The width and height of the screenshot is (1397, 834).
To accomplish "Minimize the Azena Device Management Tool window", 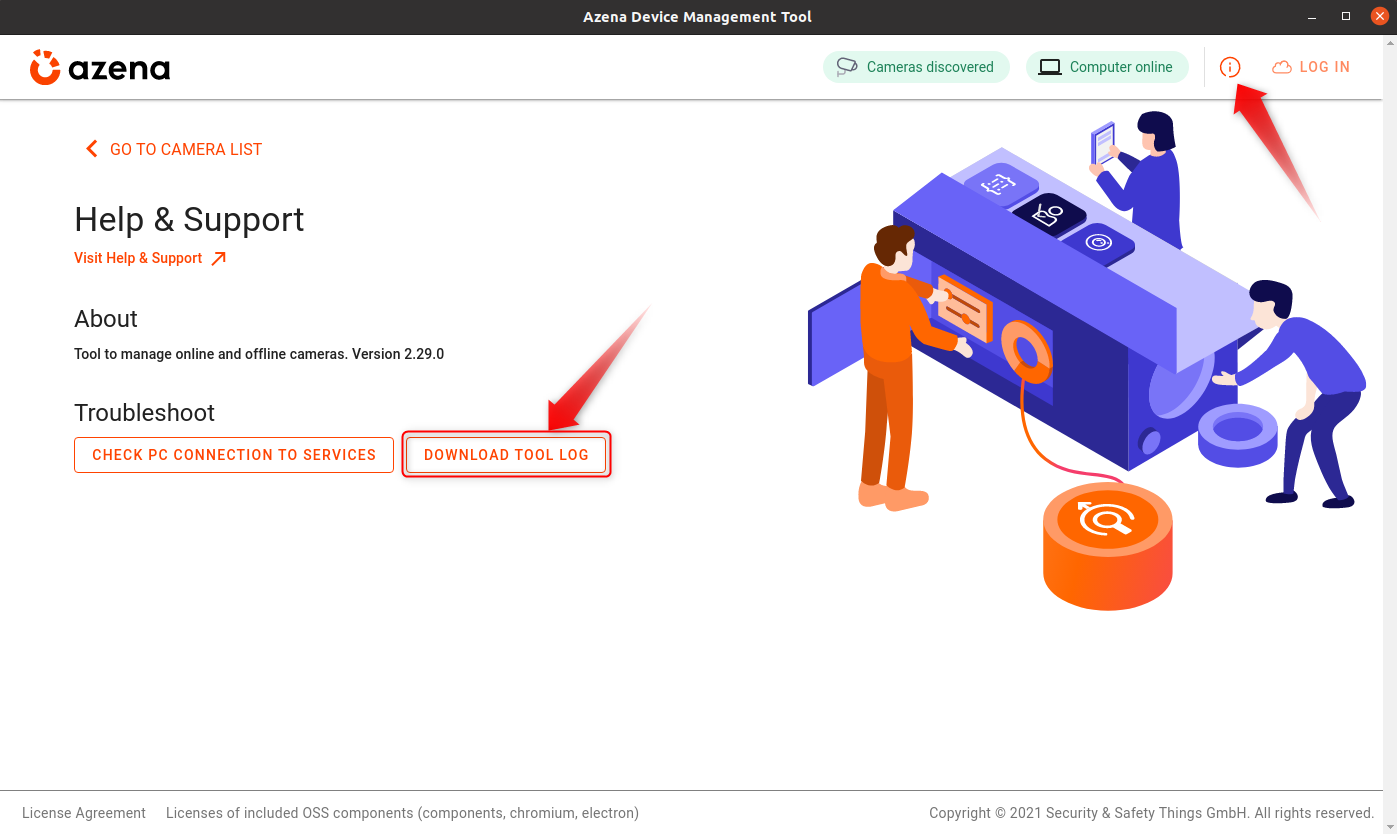I will click(1312, 16).
